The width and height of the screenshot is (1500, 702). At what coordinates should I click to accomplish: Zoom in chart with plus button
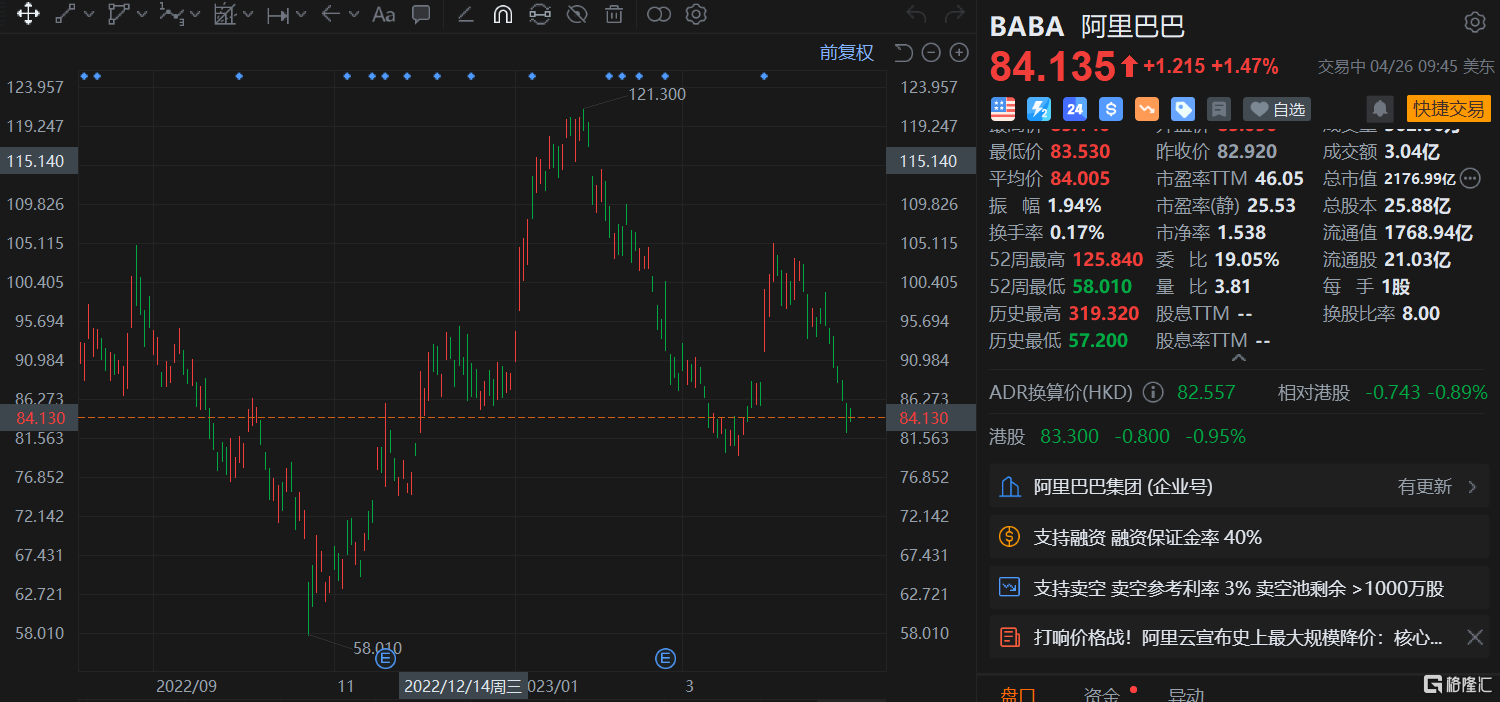point(959,53)
